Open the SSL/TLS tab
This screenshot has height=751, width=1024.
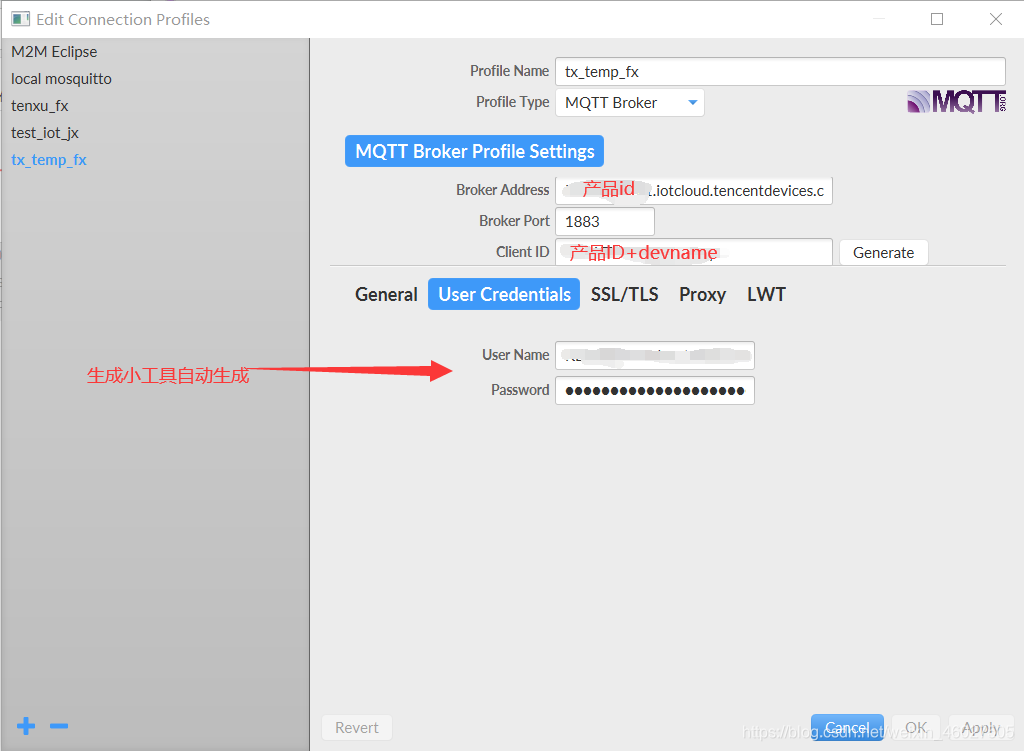(624, 295)
